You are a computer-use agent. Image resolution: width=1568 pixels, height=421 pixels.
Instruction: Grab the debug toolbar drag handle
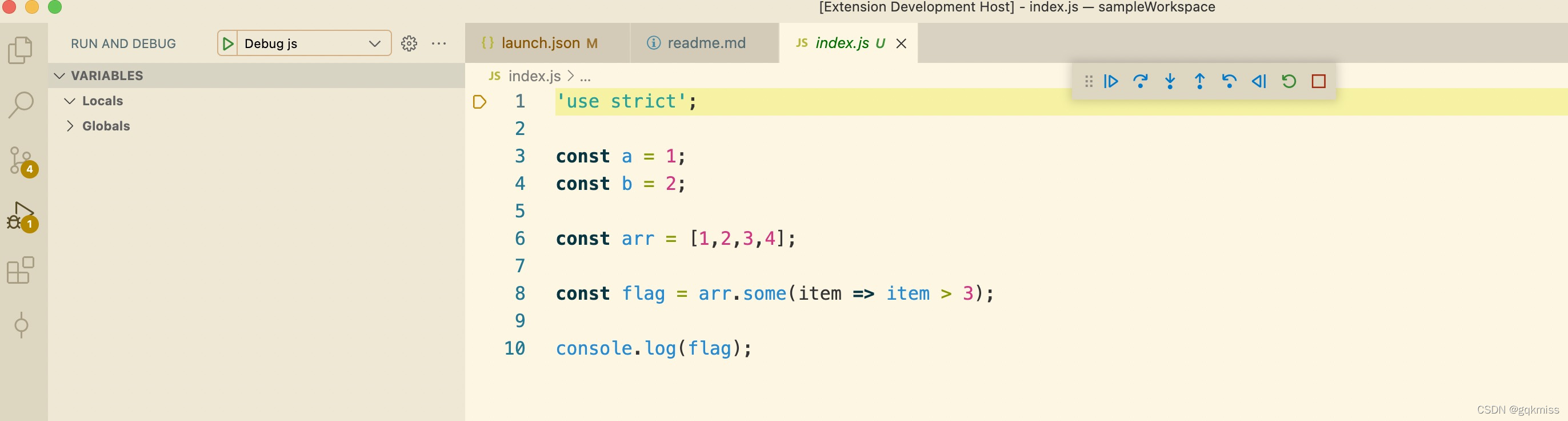[1089, 81]
